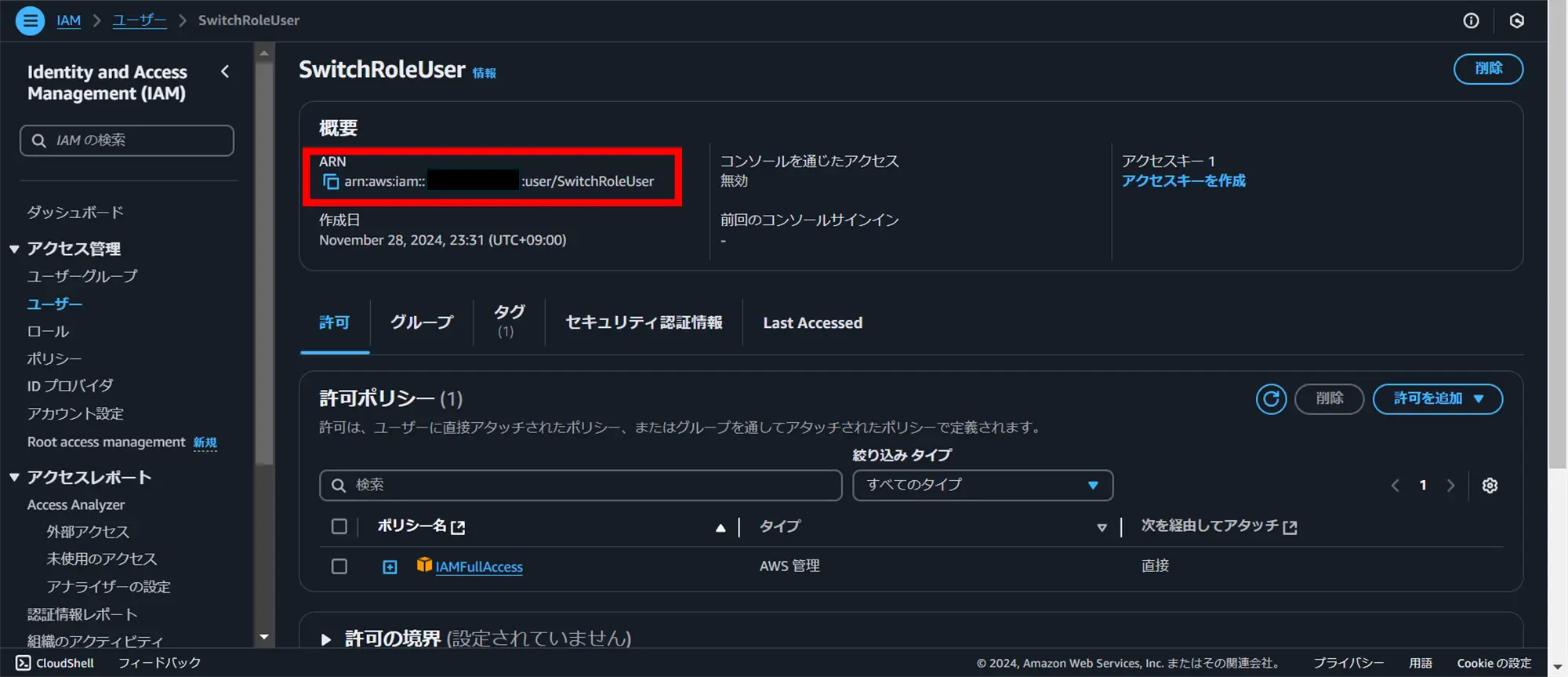Collapse the IAM sidebar with the chevron
This screenshot has height=677, width=1568.
225,71
